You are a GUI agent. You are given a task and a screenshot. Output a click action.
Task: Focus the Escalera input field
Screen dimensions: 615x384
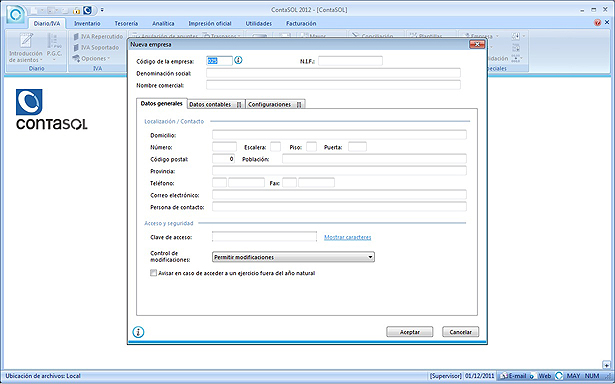[275, 147]
